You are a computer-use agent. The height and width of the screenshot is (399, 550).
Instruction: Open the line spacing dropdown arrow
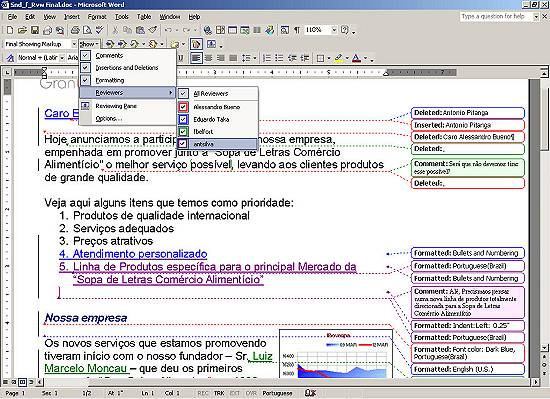(255, 58)
